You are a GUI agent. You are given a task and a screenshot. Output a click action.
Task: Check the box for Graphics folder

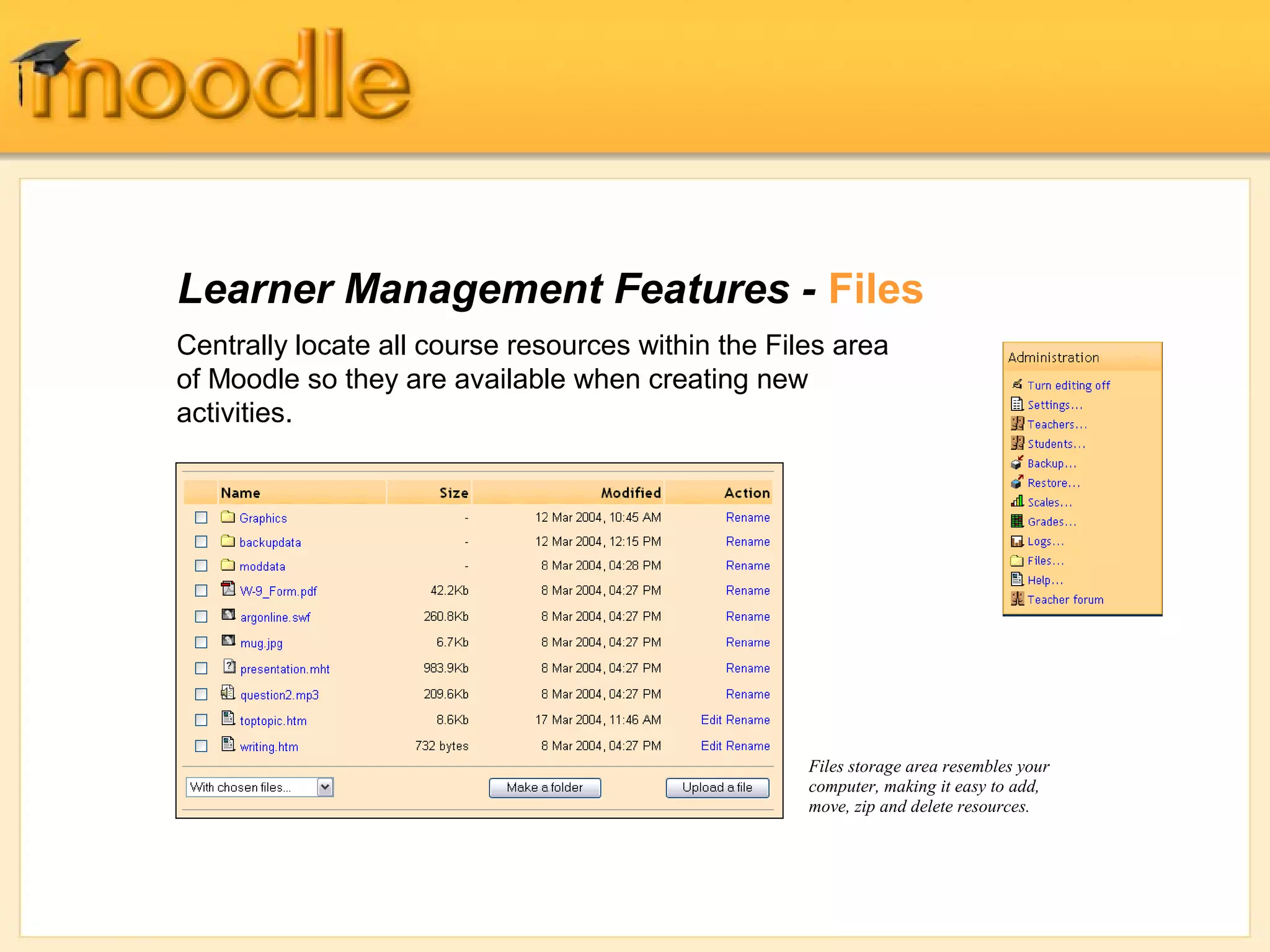(x=201, y=517)
